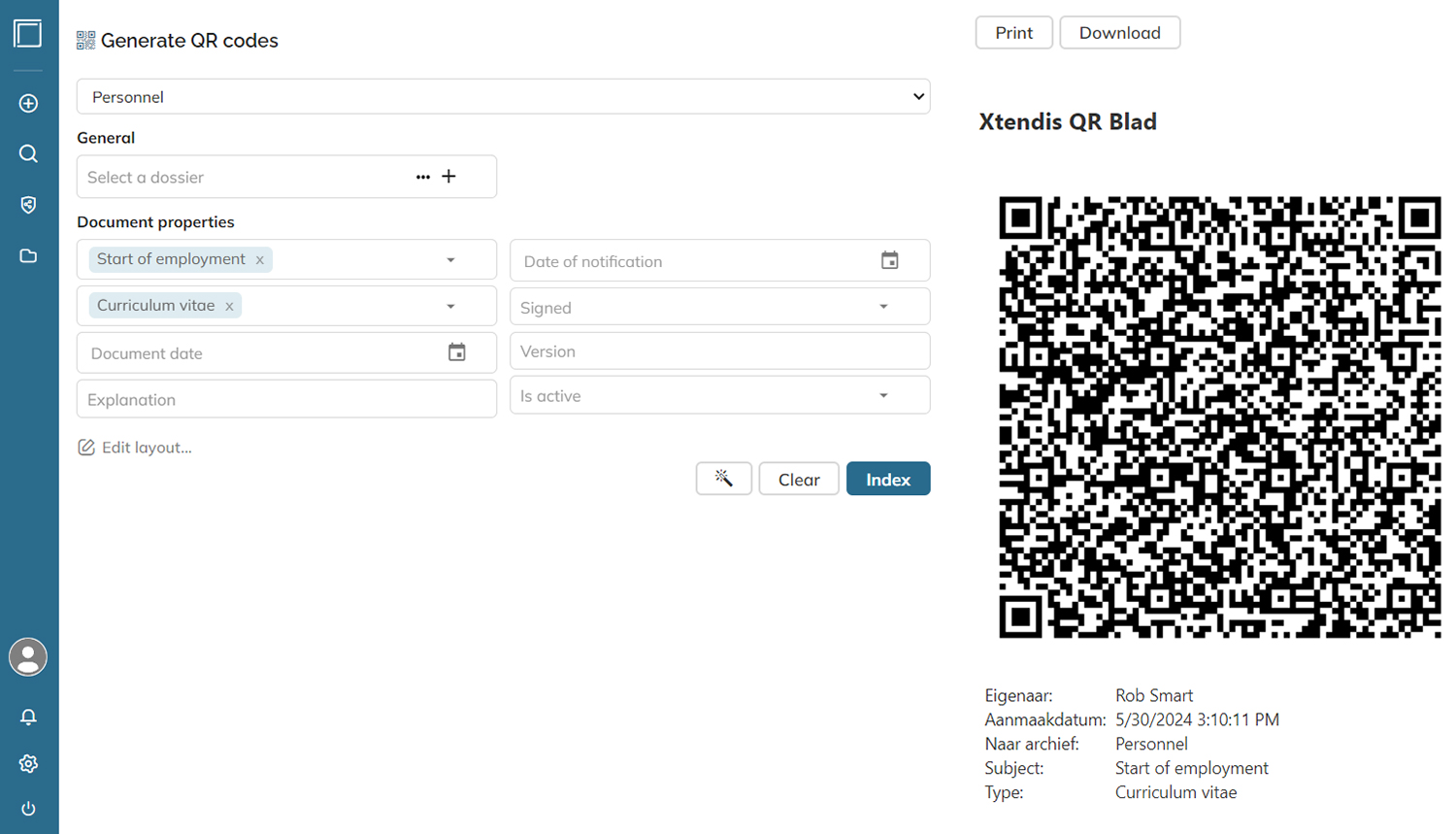Focus the Version input field

[720, 351]
